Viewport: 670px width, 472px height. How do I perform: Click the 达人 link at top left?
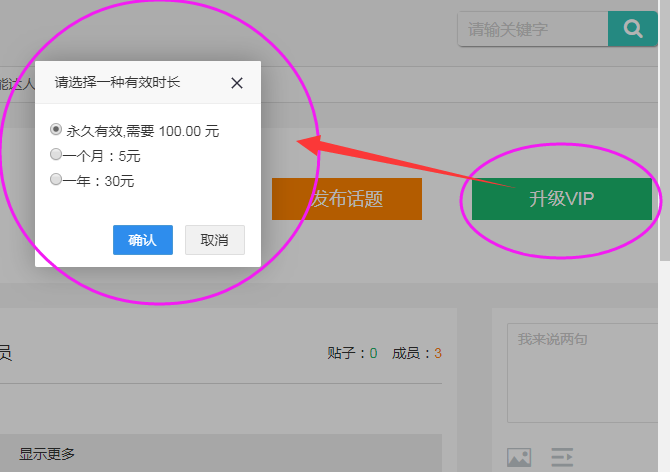coord(16,83)
